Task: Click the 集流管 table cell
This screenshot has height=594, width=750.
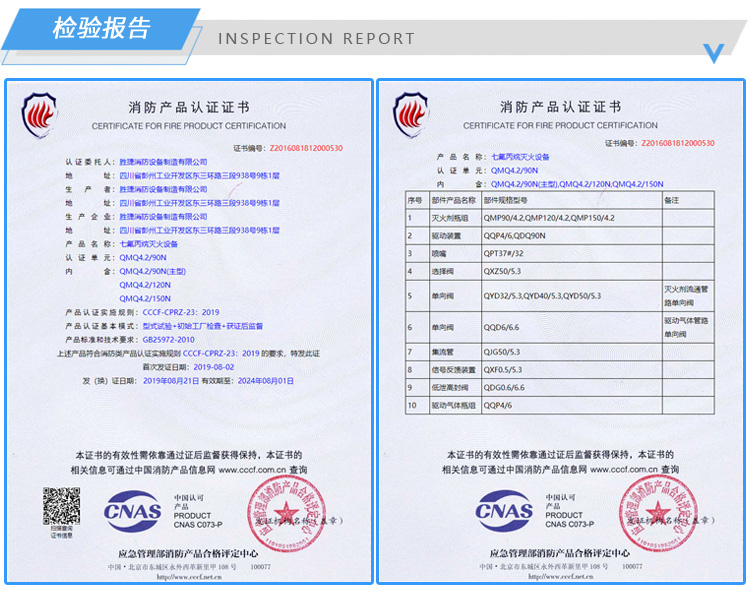Action: click(455, 352)
